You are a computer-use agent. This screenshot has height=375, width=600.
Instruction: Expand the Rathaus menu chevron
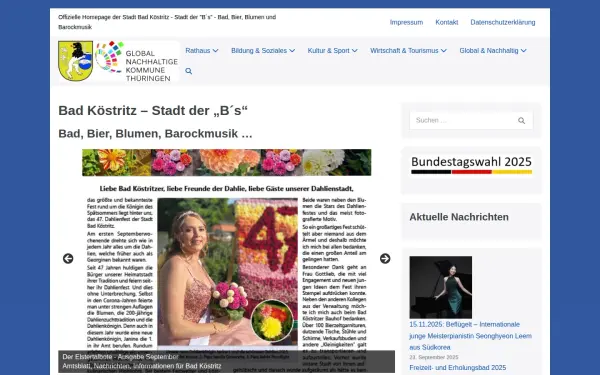(215, 51)
